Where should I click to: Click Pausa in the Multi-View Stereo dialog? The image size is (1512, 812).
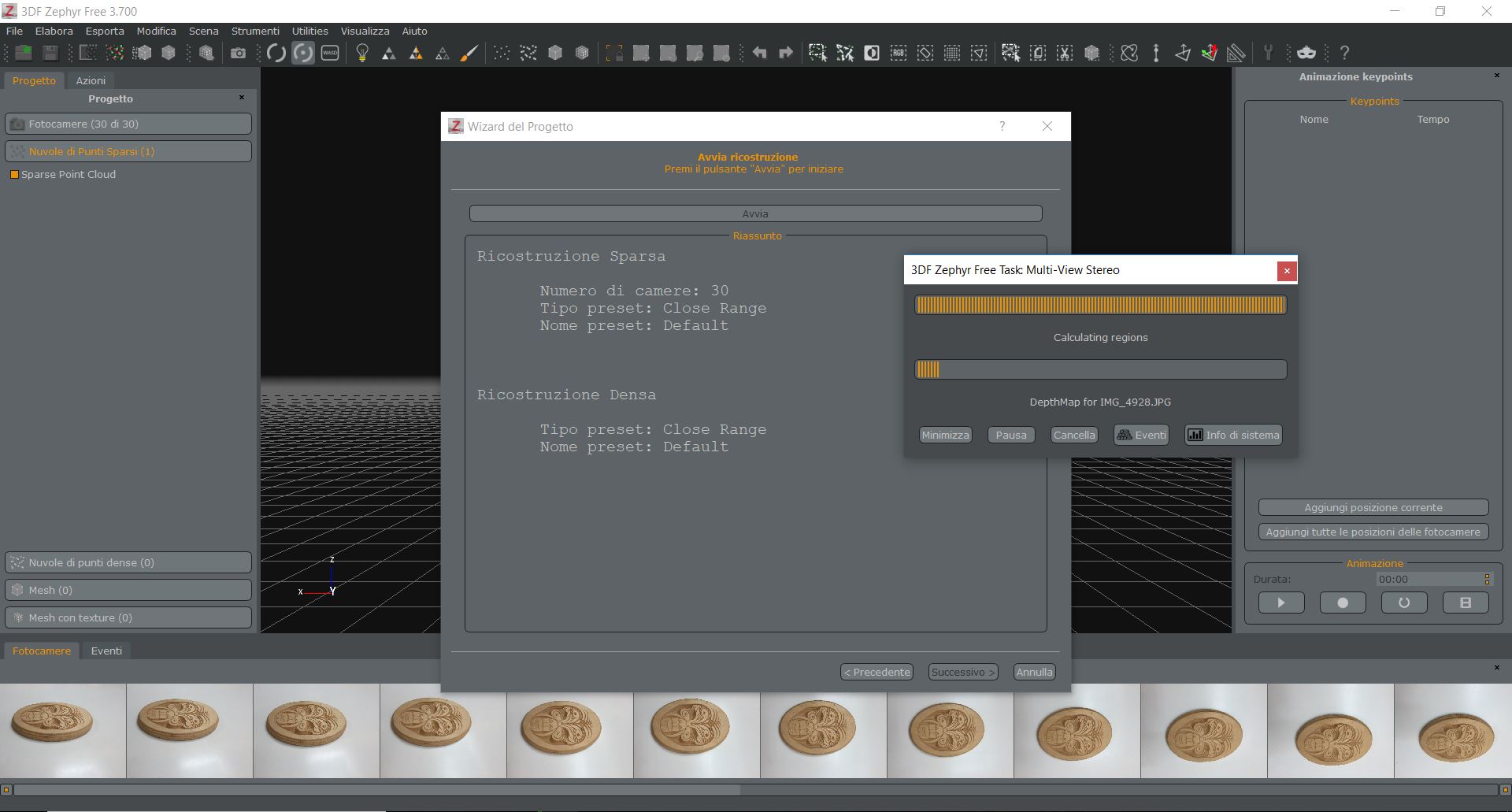(x=1010, y=435)
